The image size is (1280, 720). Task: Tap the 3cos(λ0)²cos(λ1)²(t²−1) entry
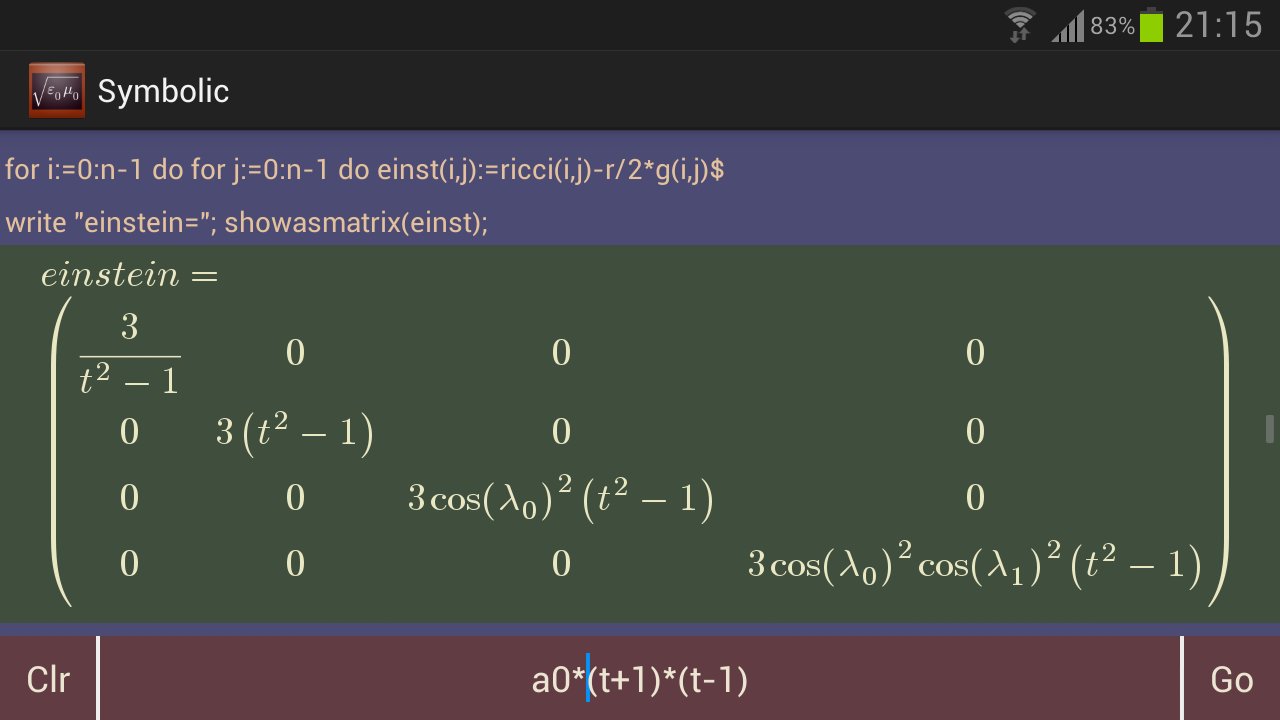click(x=975, y=565)
